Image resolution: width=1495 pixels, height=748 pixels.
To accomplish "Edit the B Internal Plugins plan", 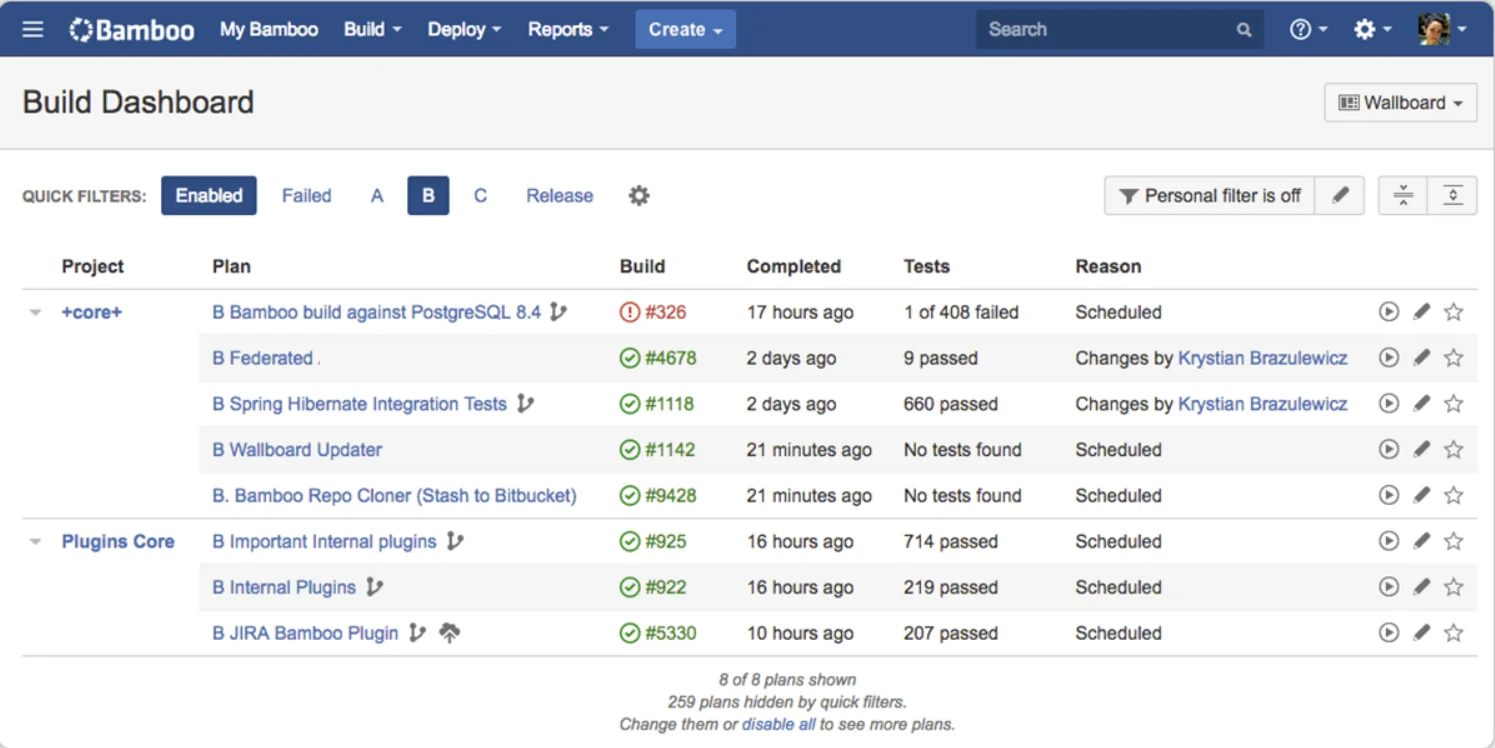I will coord(1422,587).
